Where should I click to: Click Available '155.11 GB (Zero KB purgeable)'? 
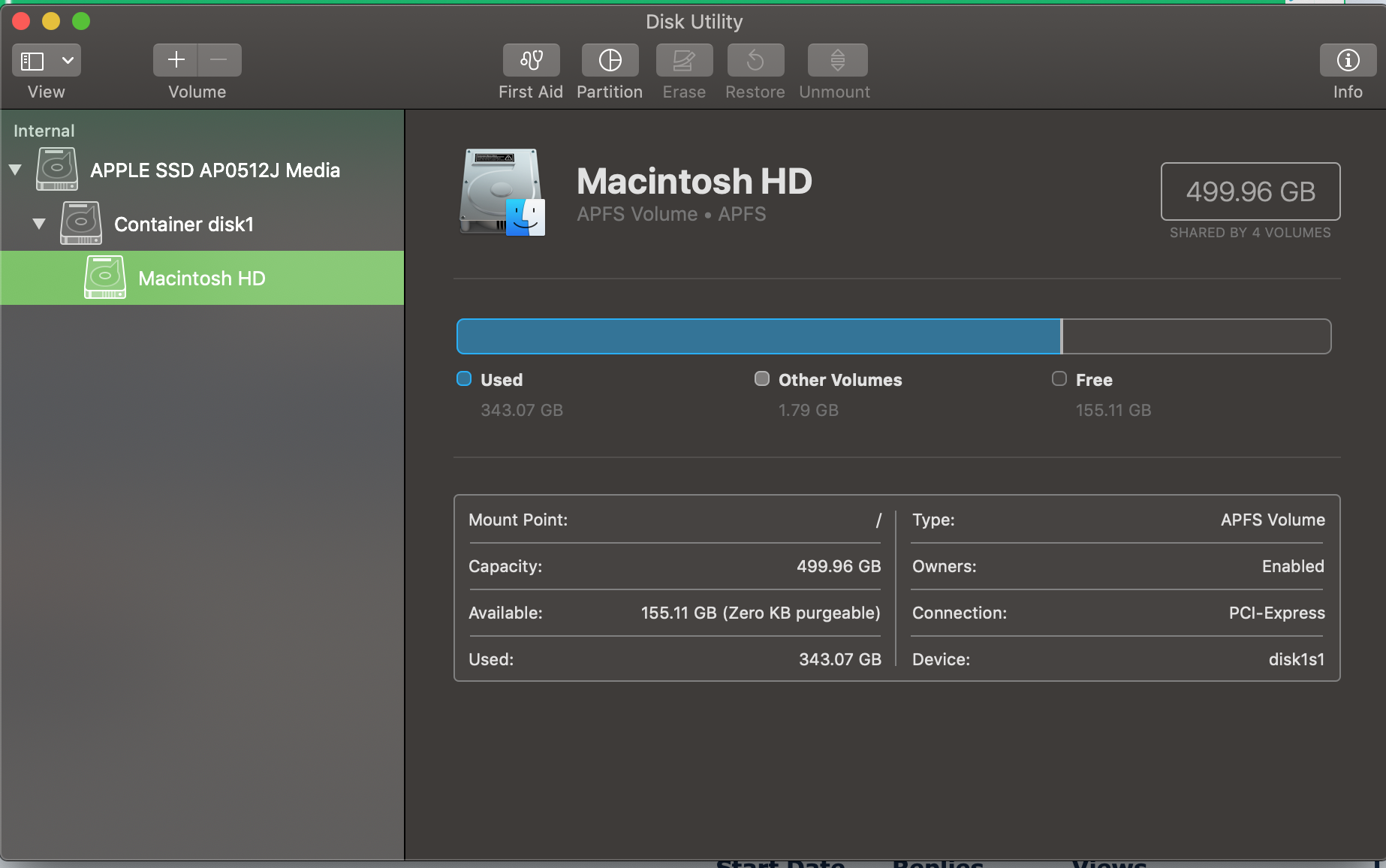[x=761, y=613]
